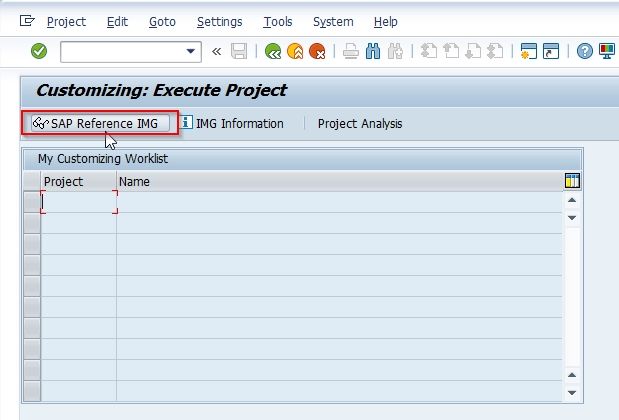The width and height of the screenshot is (619, 420).
Task: Click the SAP Reference IMG button
Action: 100,124
